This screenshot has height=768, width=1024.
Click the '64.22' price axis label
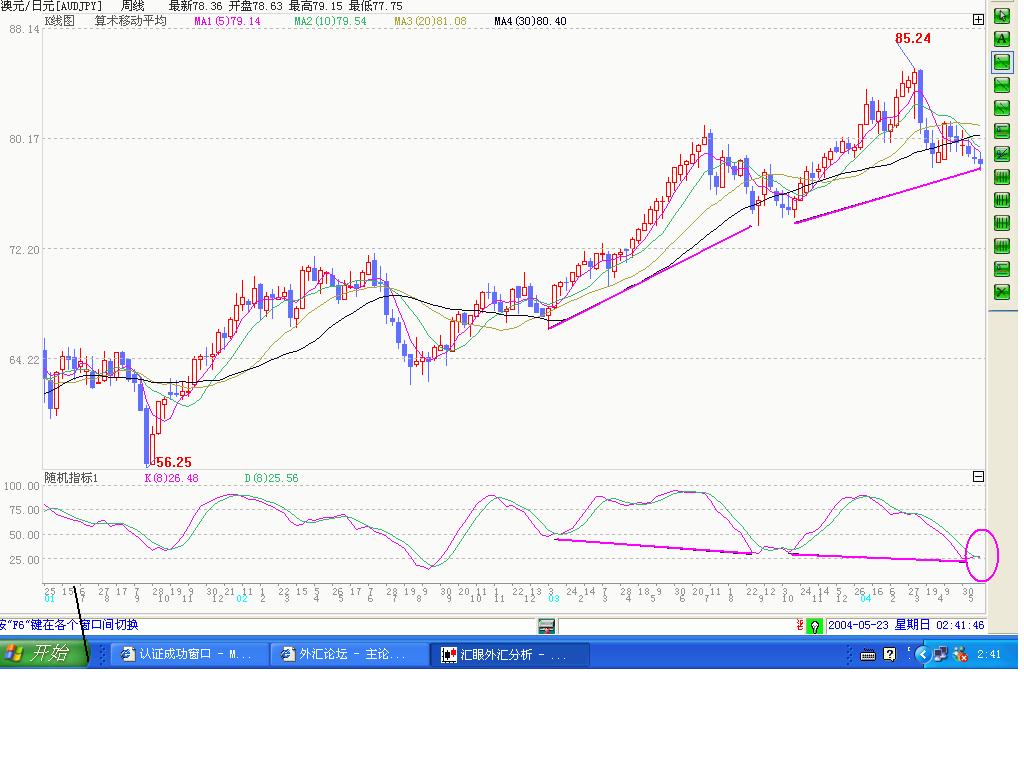[24, 360]
